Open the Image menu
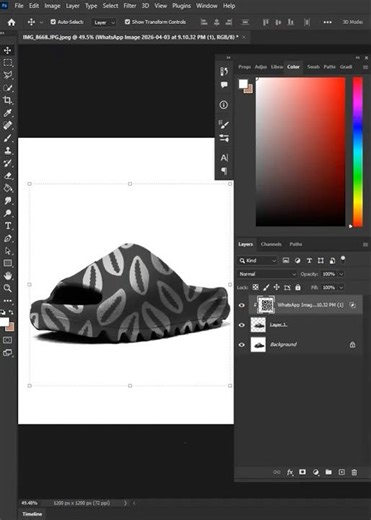Viewport: 371px width, 520px height. click(x=52, y=6)
